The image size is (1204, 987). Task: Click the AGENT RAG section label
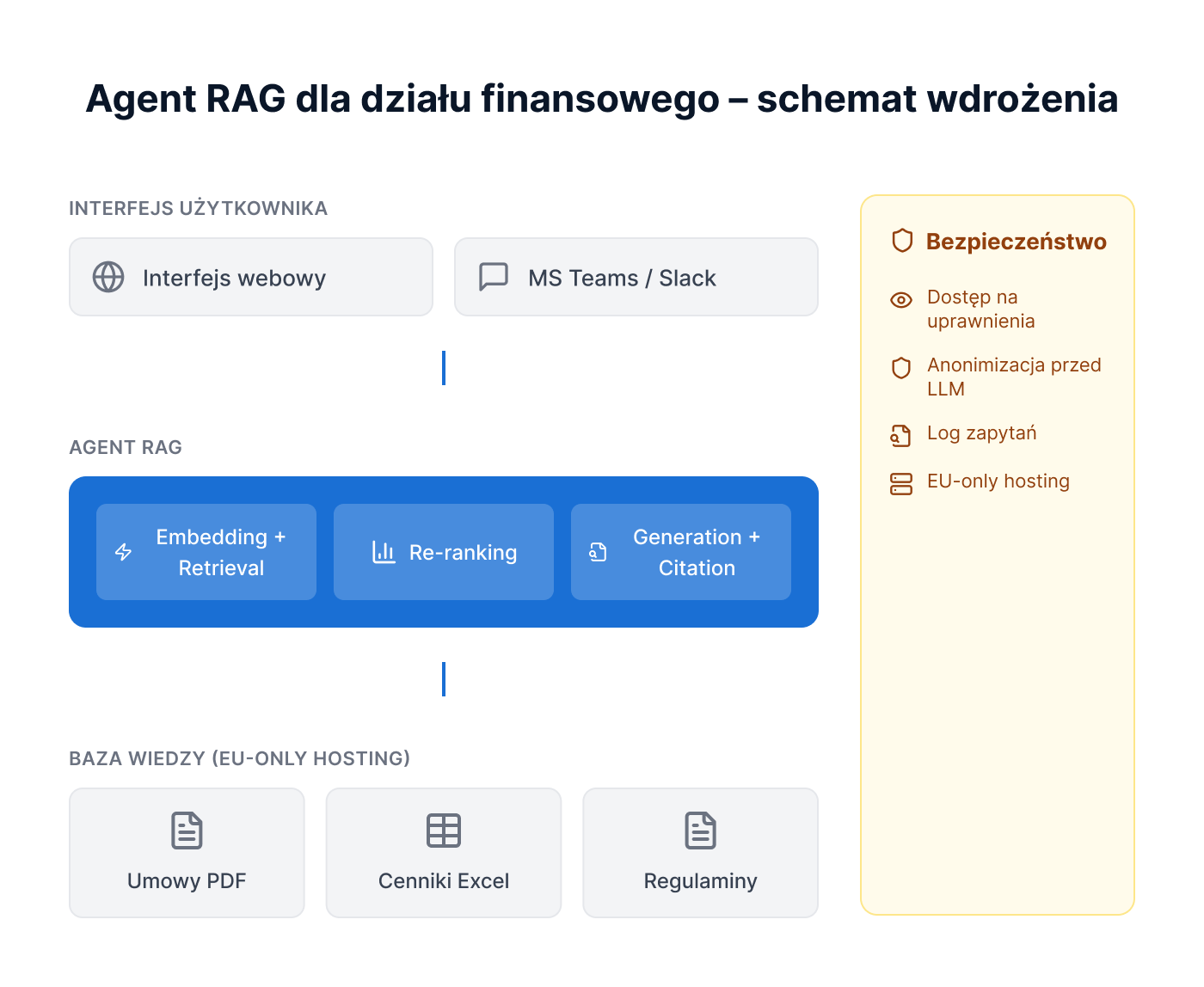click(x=126, y=447)
